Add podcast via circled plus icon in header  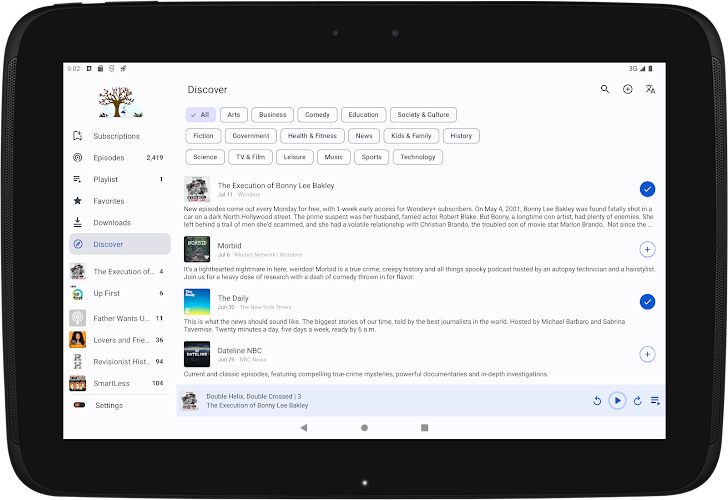[x=627, y=89]
